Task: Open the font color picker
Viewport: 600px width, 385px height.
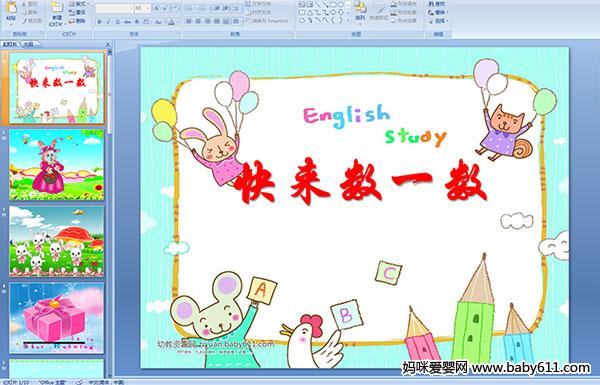Action: tap(171, 22)
